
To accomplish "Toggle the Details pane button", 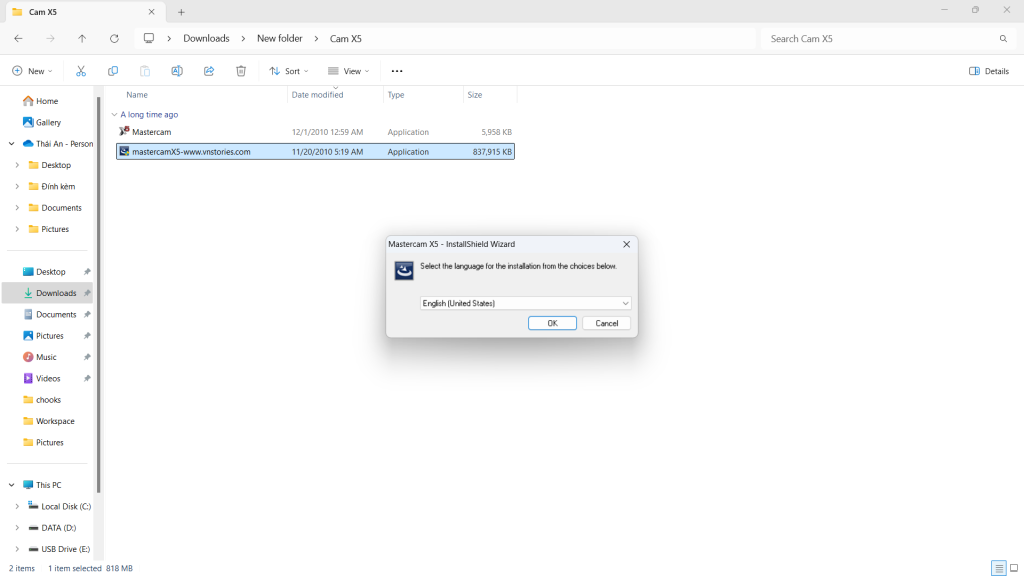I will [x=989, y=71].
